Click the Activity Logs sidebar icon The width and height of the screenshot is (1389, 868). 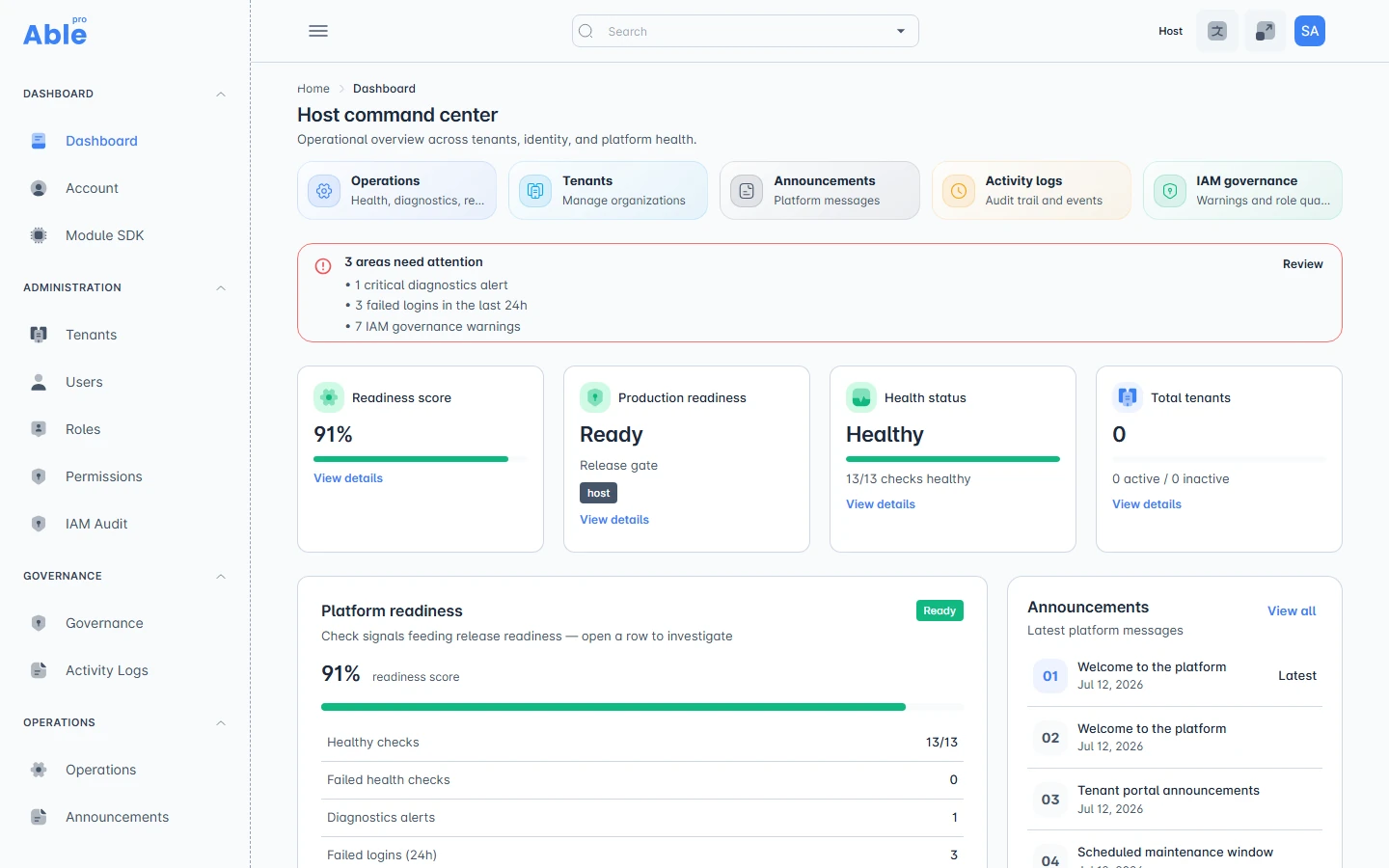pyautogui.click(x=39, y=670)
